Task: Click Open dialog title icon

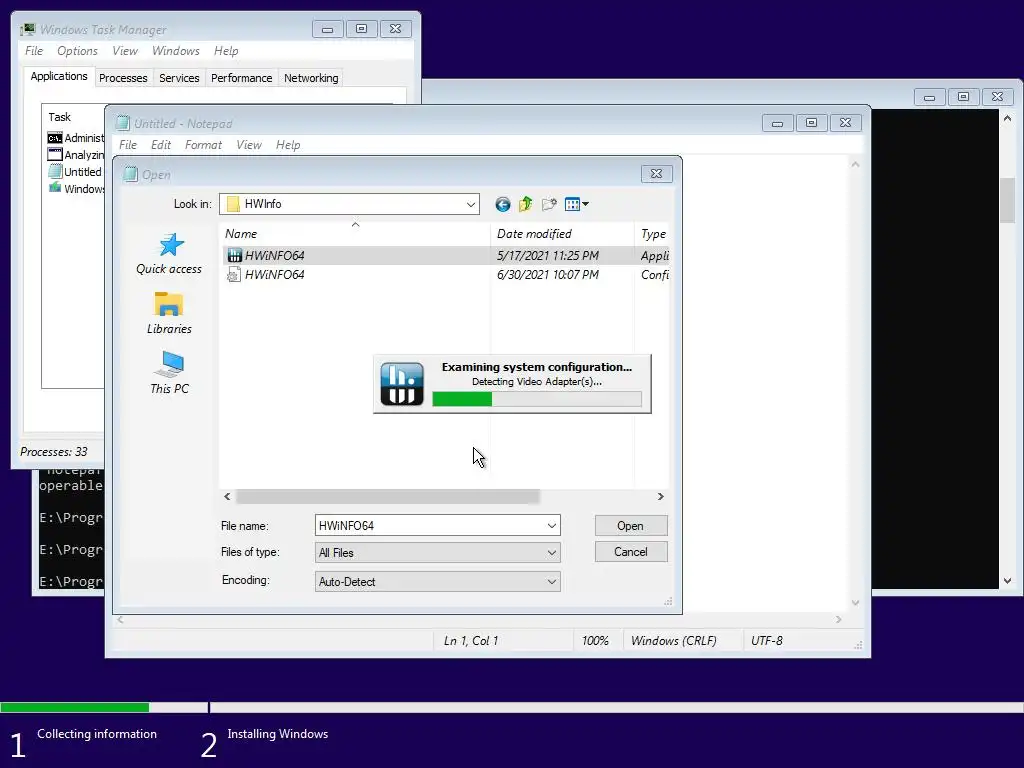Action: pyautogui.click(x=131, y=174)
